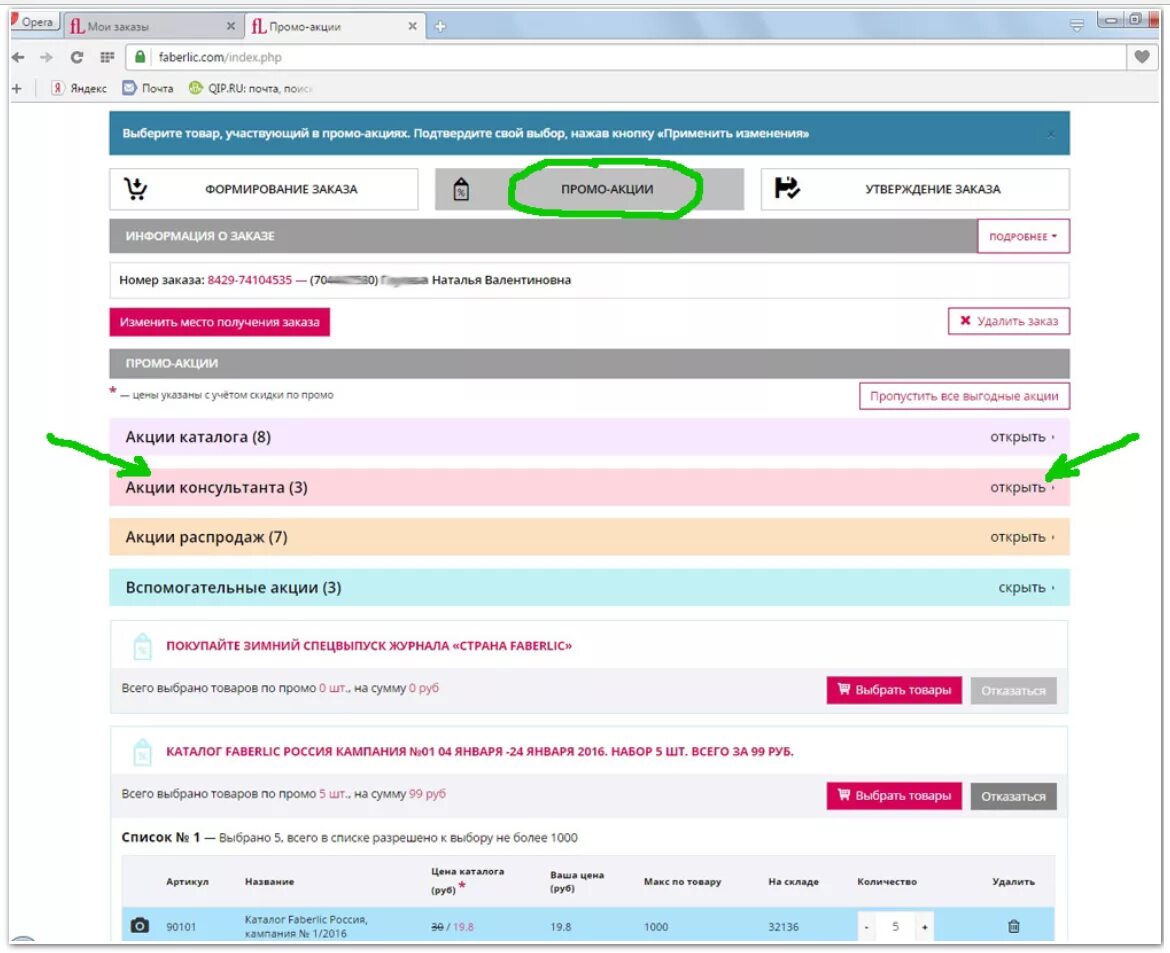Click Выбрать товары for журнал promo
Screen dimensions: 1170x953
pyautogui.click(x=894, y=690)
